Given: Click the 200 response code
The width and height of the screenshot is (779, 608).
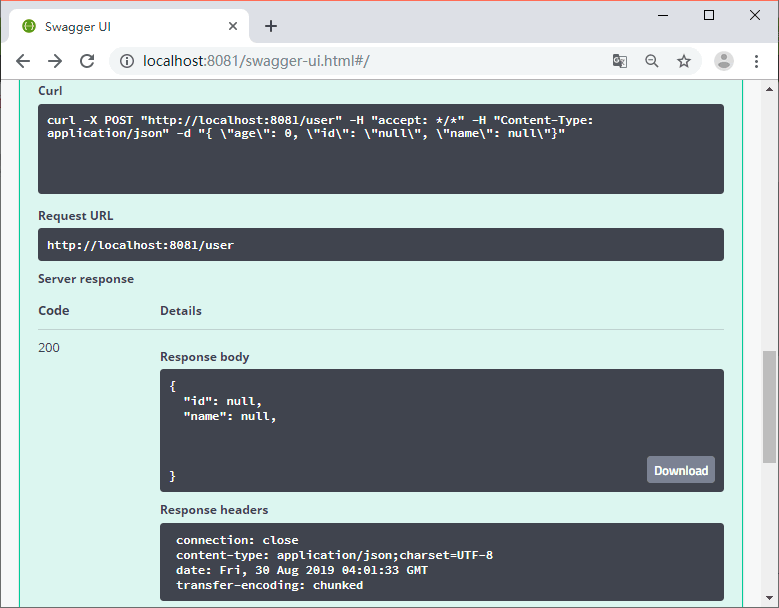Looking at the screenshot, I should coord(49,348).
